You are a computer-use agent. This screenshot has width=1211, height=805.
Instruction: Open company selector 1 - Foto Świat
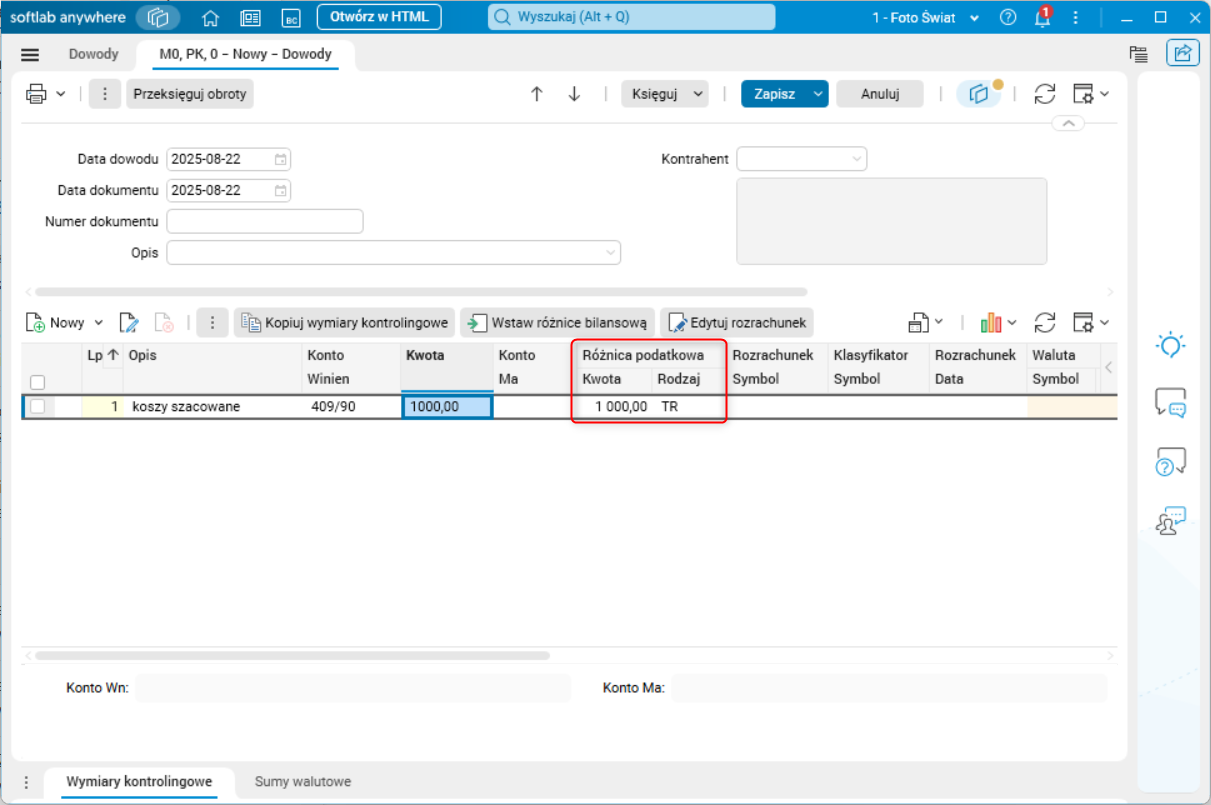pos(925,18)
